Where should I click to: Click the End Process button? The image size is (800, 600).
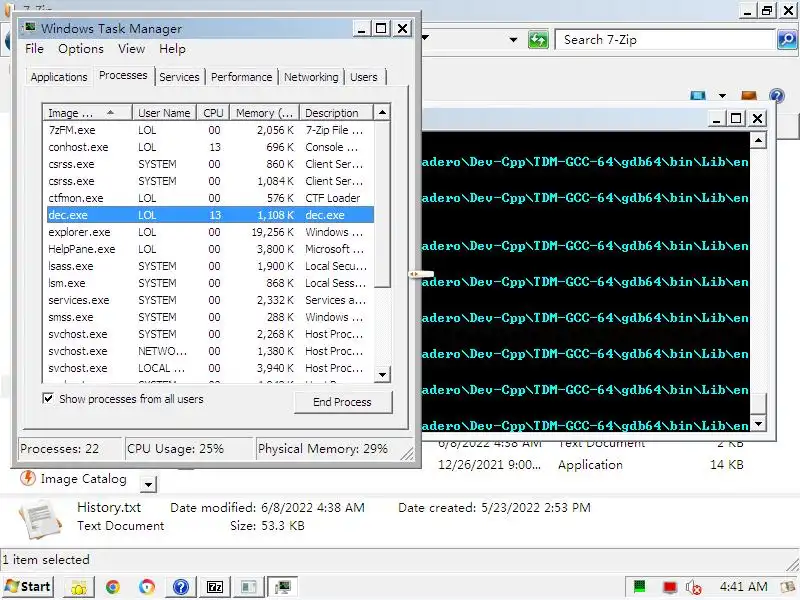[x=342, y=402]
